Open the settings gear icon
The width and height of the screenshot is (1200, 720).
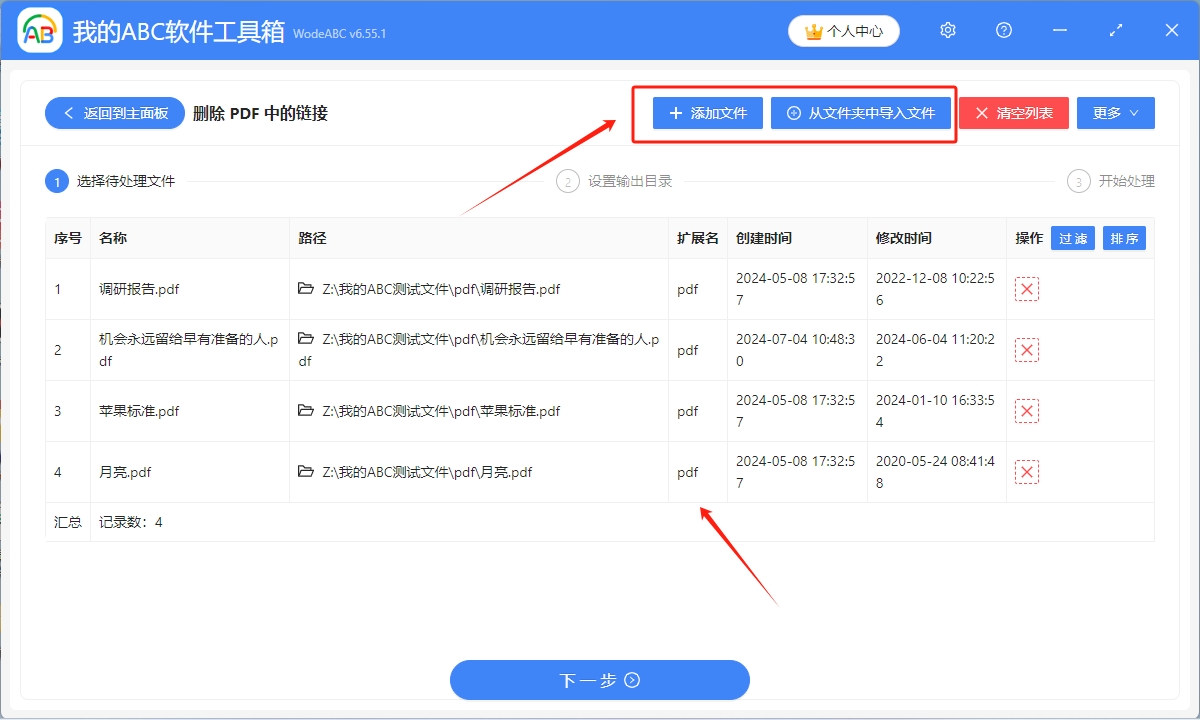coord(947,30)
